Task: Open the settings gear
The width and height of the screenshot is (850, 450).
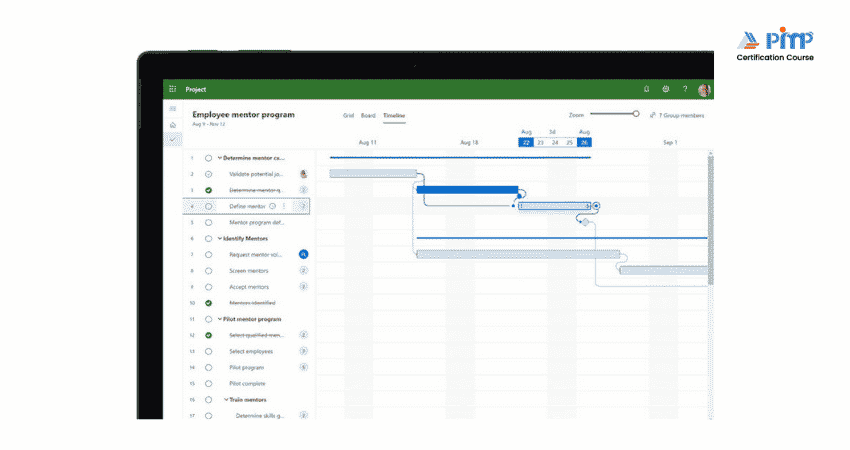Action: click(666, 89)
